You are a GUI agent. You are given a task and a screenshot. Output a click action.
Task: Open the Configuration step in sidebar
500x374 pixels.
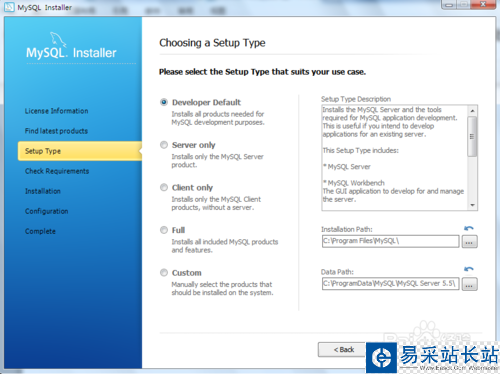(x=46, y=211)
